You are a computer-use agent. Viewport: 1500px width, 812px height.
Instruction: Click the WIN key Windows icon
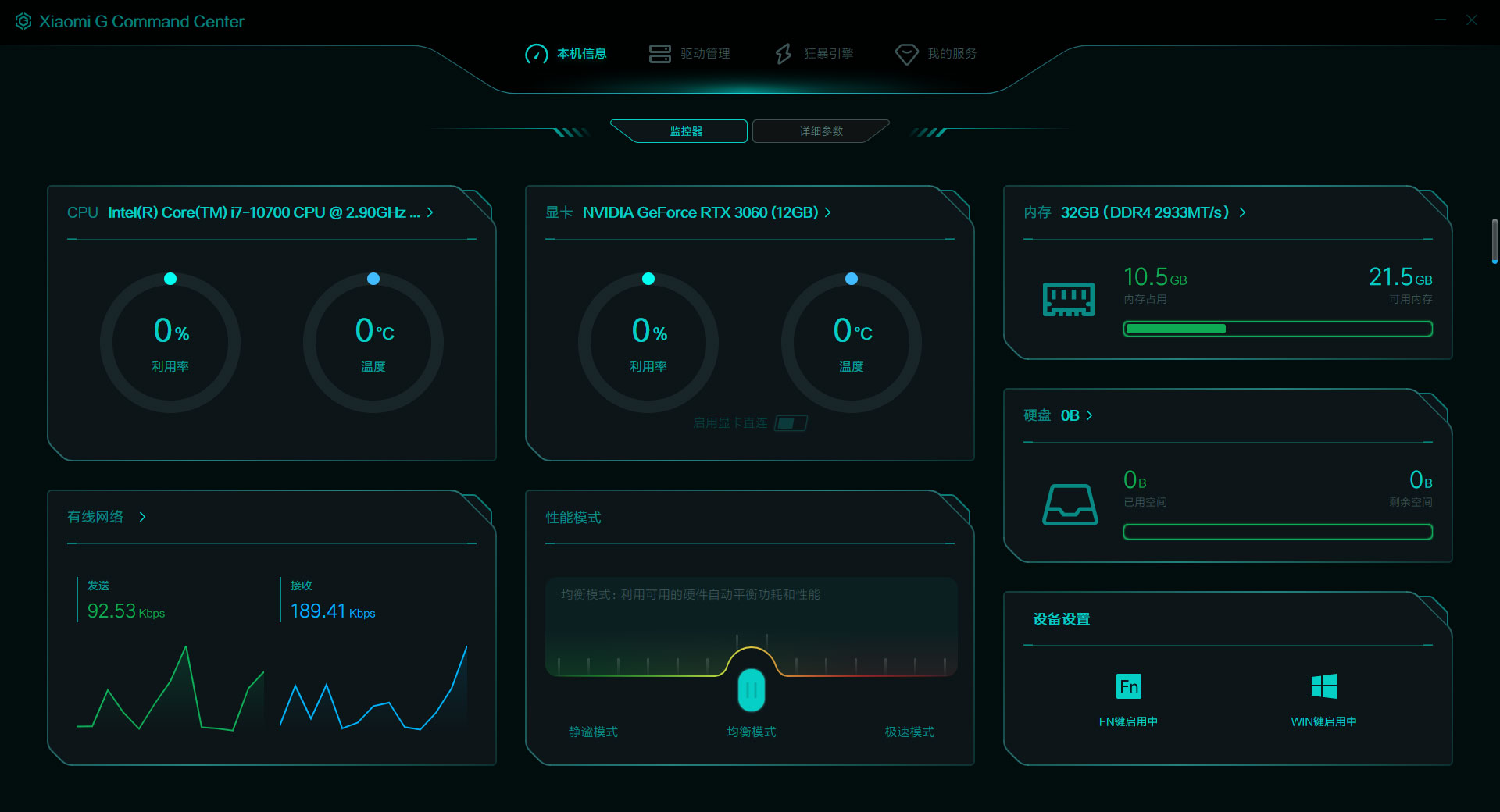click(1323, 686)
